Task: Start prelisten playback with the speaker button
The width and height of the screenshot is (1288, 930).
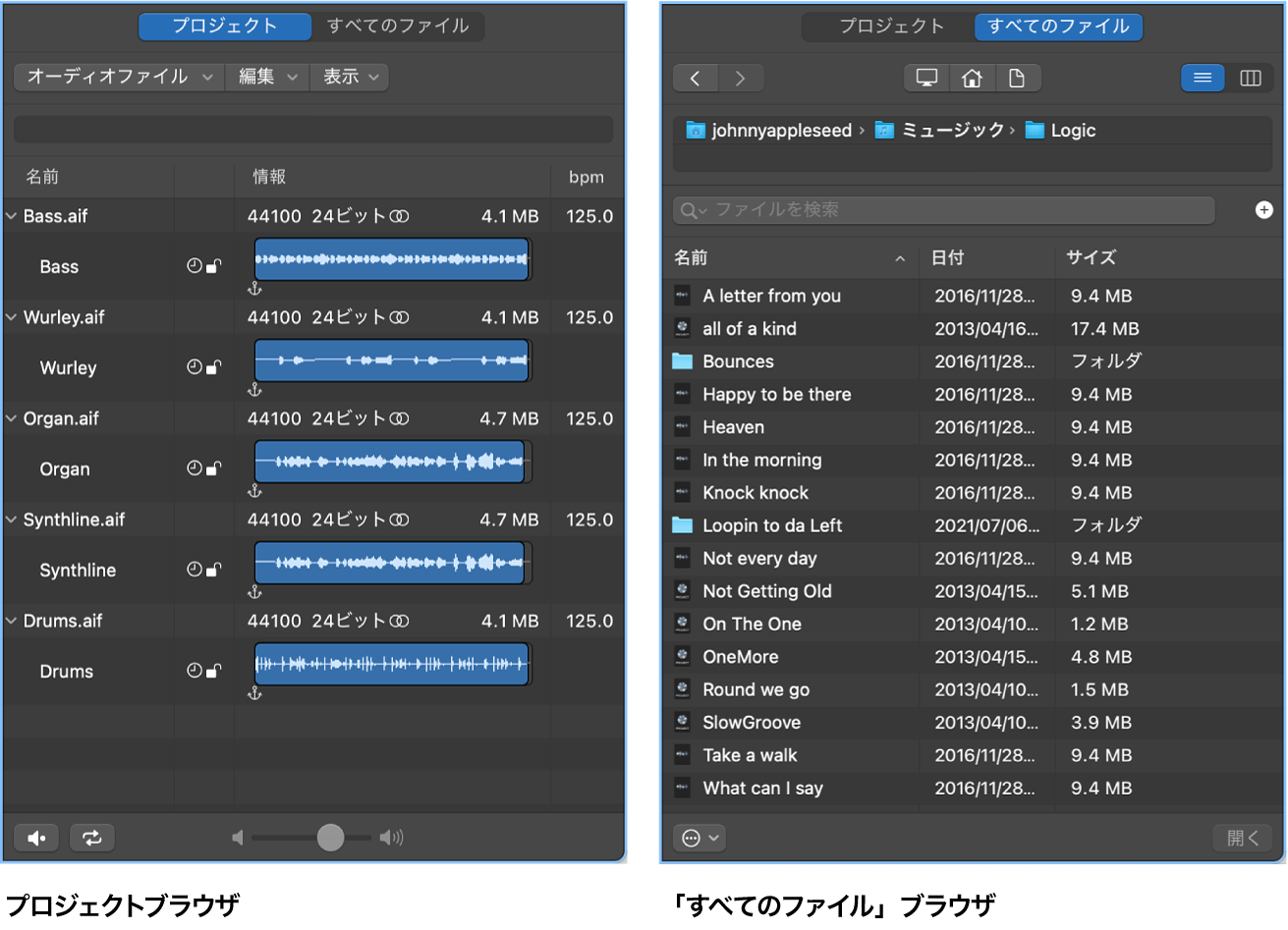Action: (36, 838)
